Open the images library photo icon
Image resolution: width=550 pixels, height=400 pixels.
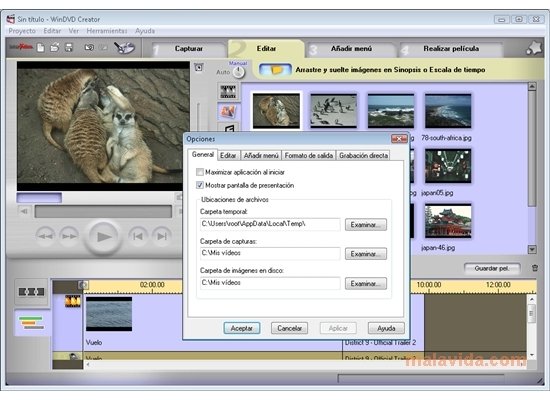tap(228, 112)
